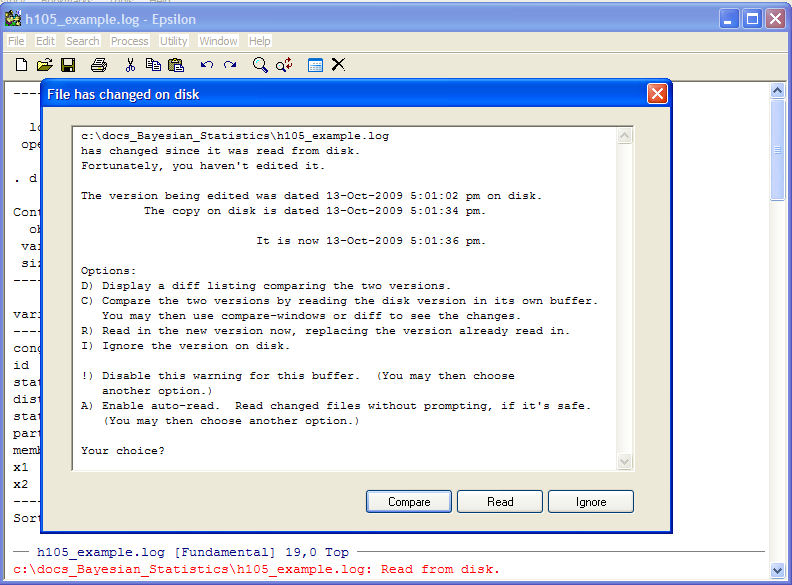Open the Process menu

click(x=129, y=41)
